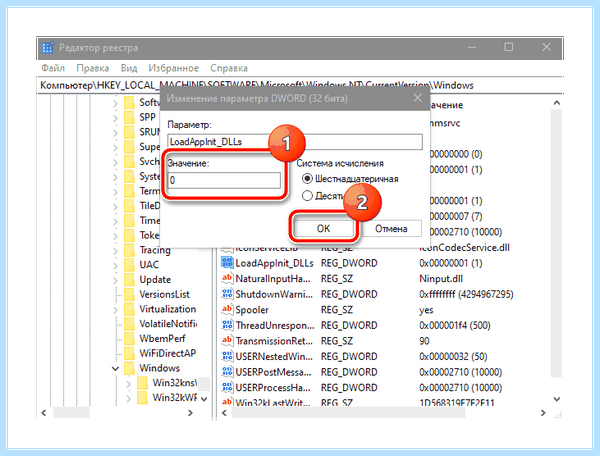
Task: Click the folder icon next to Win32kns
Action: pyautogui.click(x=142, y=383)
